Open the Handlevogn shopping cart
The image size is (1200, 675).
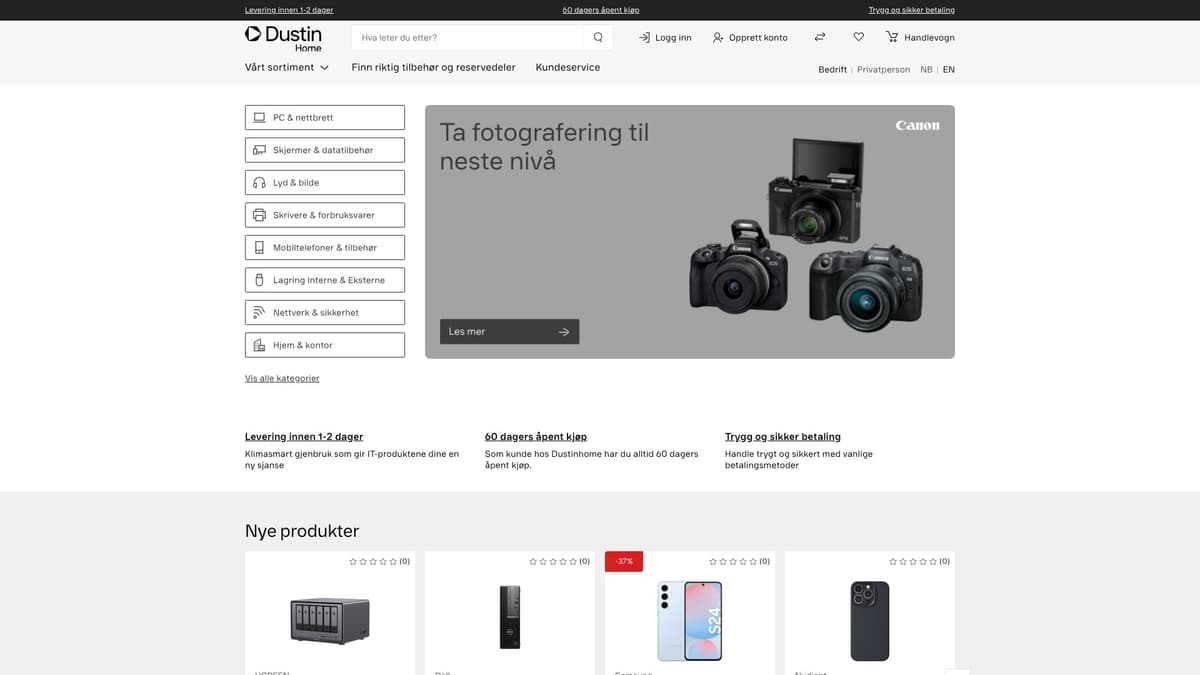920,38
